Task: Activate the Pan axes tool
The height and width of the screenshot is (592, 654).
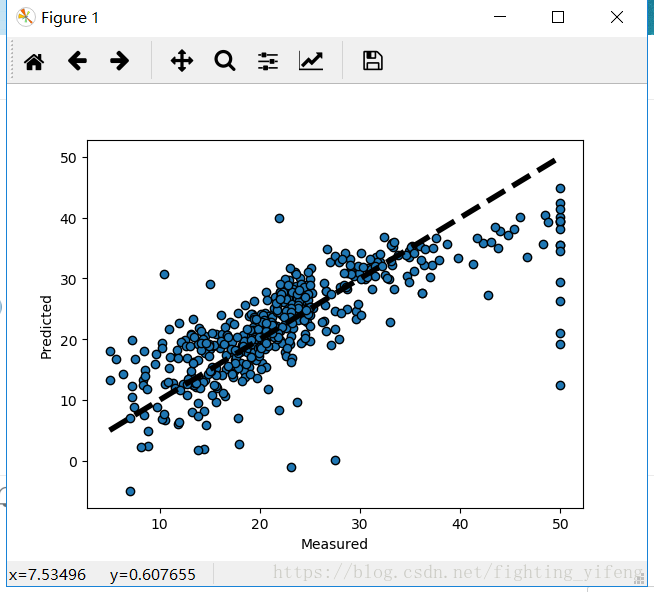Action: tap(182, 61)
